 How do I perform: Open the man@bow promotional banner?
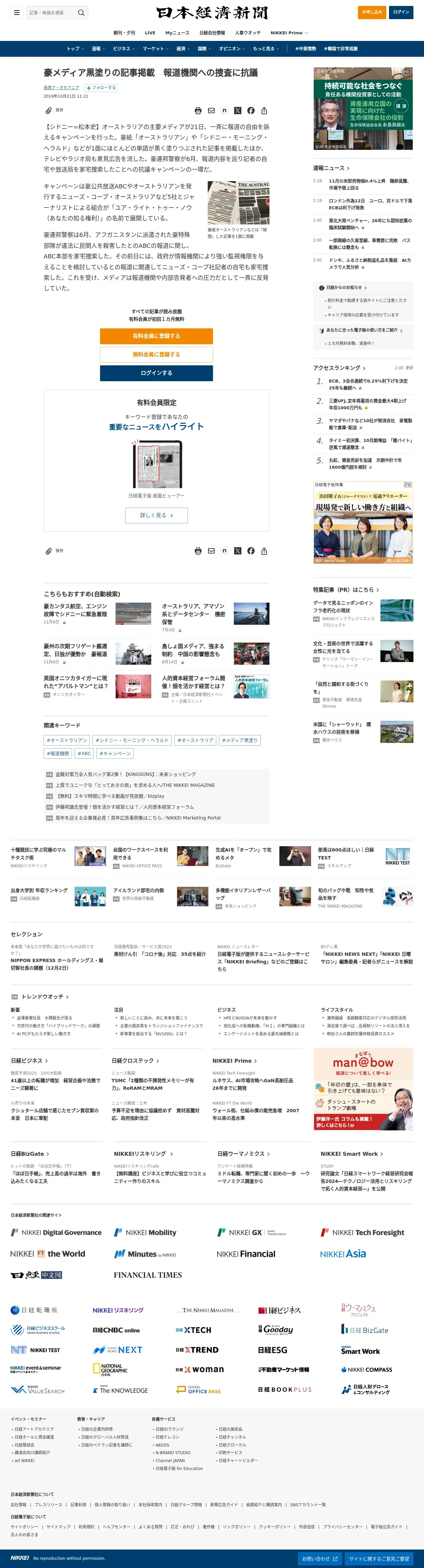click(x=363, y=1088)
